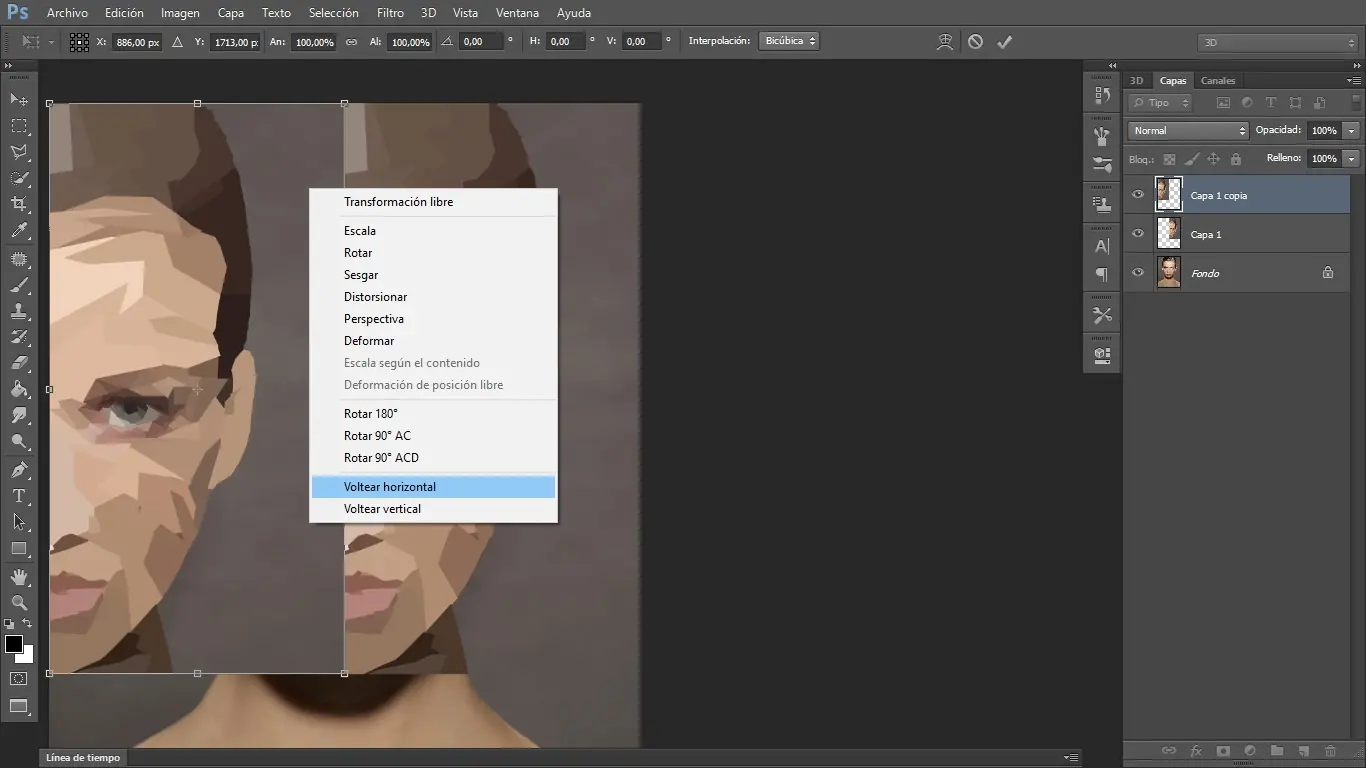The width and height of the screenshot is (1366, 768).
Task: Click the foreground color swatch
Action: (13, 645)
